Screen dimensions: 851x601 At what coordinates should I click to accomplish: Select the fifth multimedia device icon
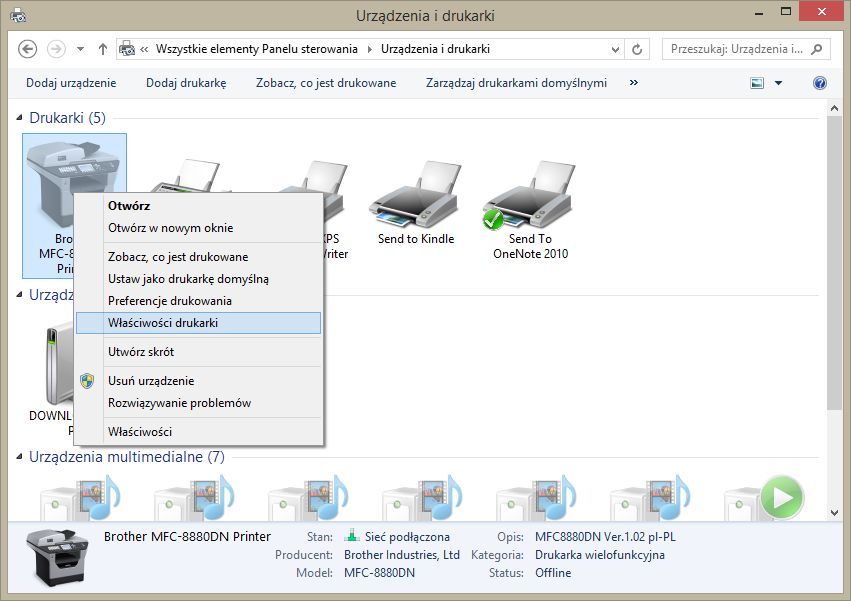[536, 497]
